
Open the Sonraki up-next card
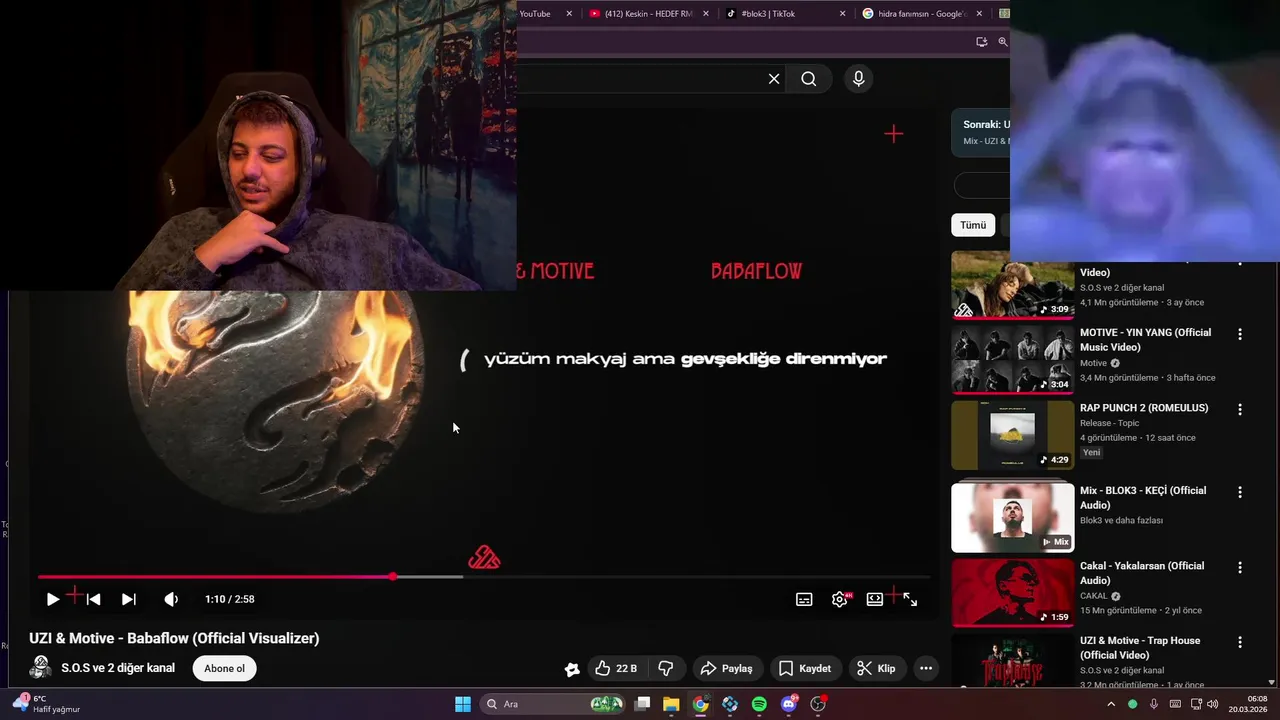[x=981, y=133]
